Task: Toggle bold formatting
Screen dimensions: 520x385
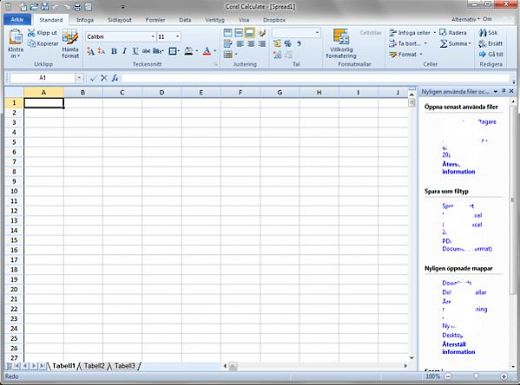Action: point(114,51)
